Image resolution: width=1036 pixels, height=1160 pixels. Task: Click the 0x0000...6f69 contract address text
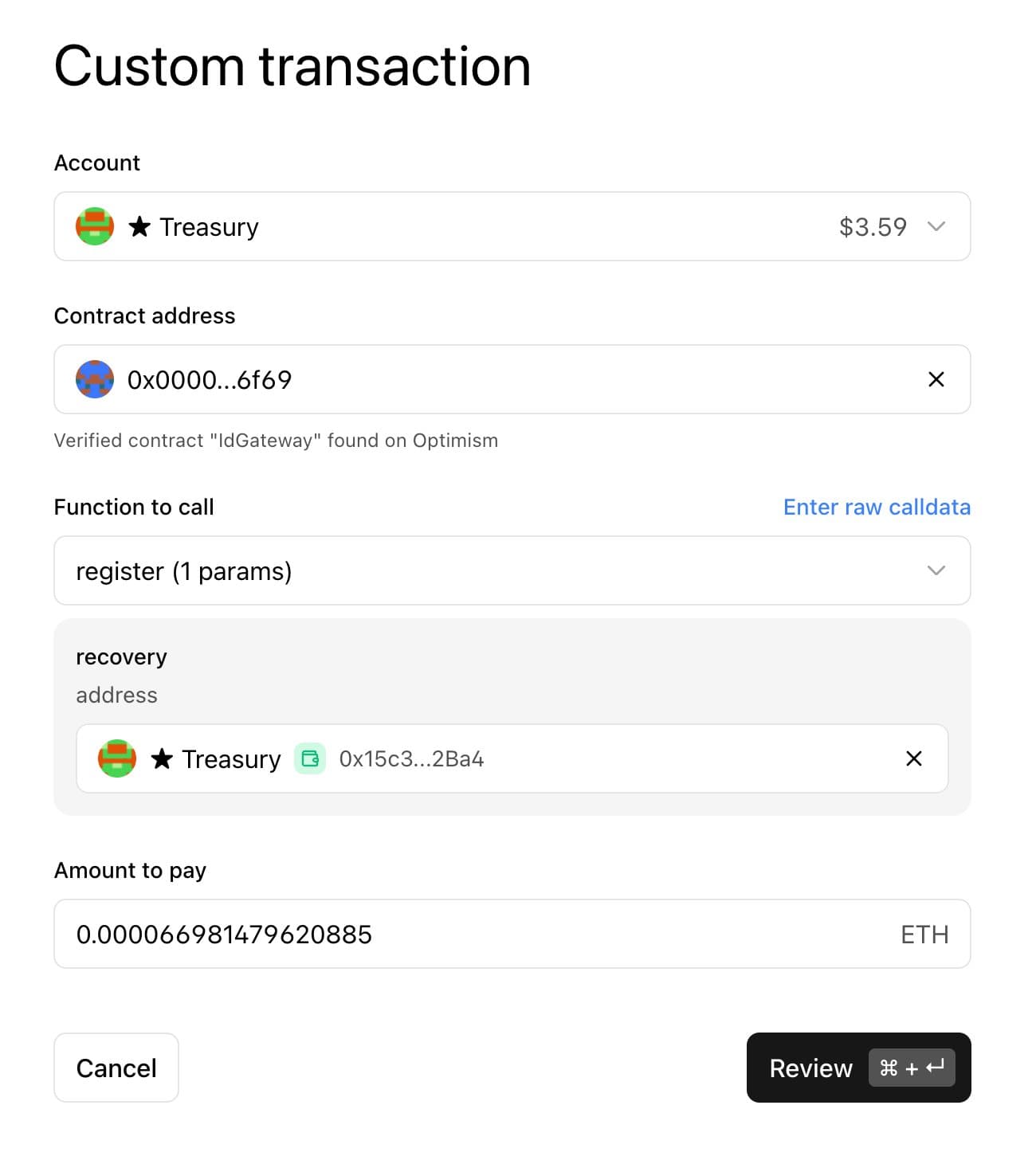pos(210,380)
